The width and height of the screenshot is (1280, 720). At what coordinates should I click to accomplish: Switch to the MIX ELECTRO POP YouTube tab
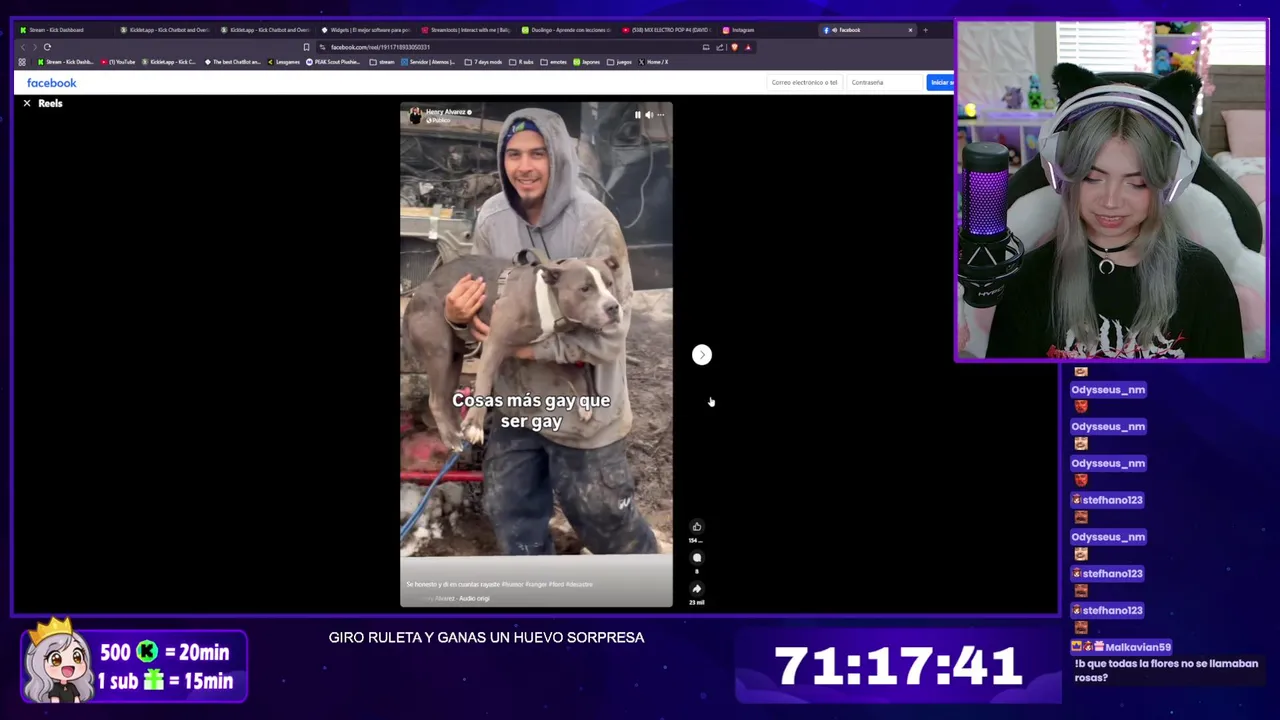tap(666, 30)
